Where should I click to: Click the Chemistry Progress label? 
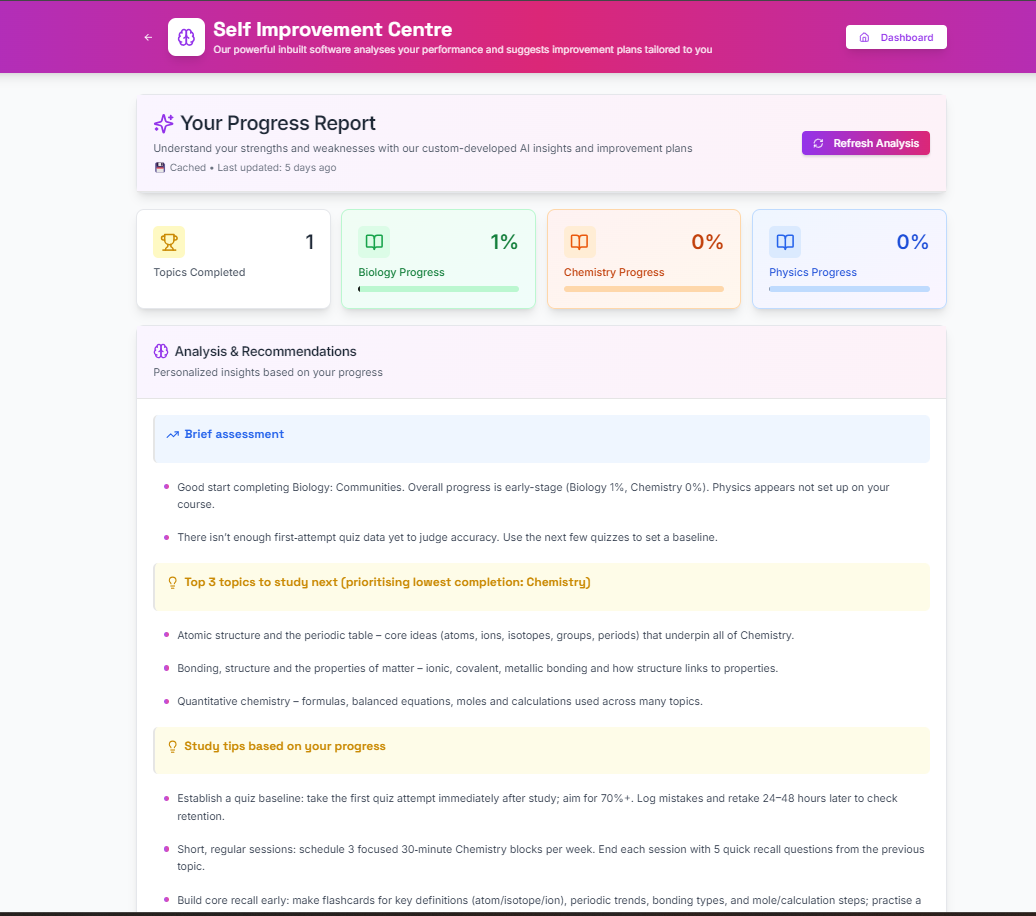pos(614,272)
